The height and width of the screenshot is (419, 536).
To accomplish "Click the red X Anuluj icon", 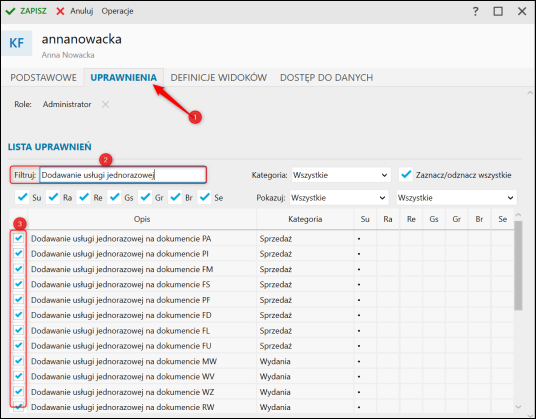I will [60, 11].
